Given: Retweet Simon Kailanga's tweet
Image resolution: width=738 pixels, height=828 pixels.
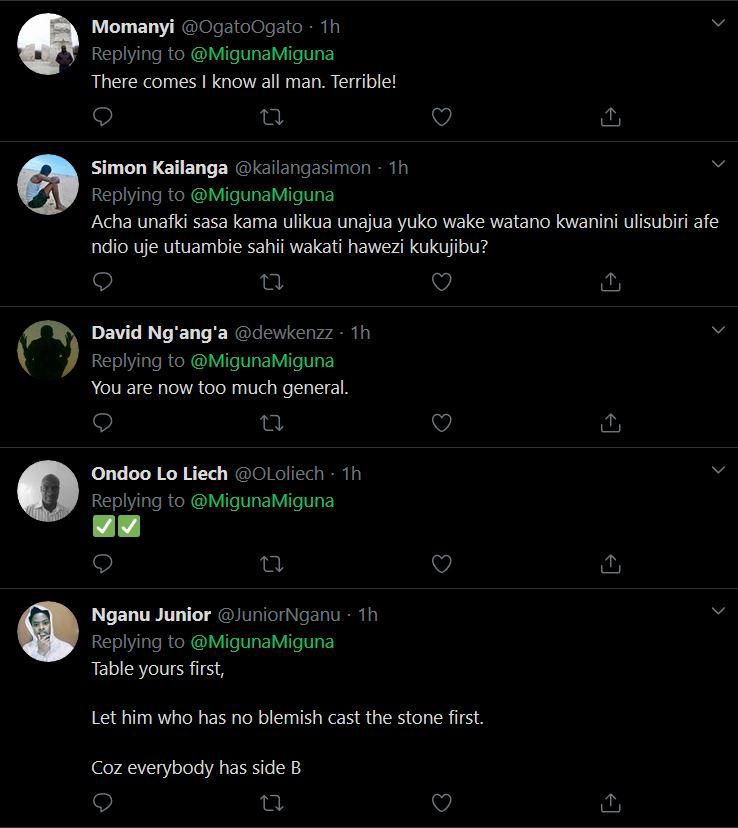Looking at the screenshot, I should [x=271, y=282].
